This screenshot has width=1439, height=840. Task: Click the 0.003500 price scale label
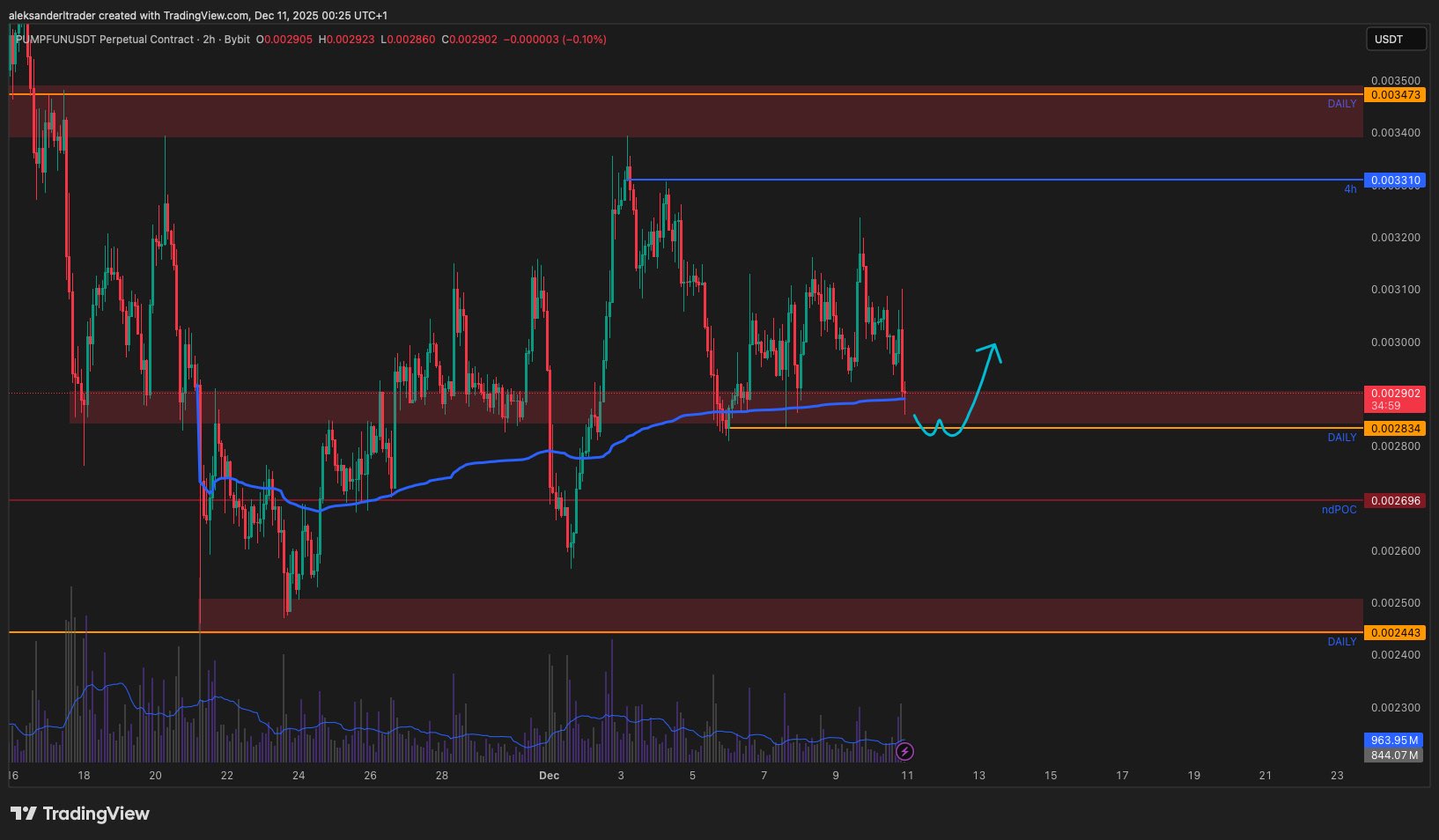pyautogui.click(x=1396, y=81)
